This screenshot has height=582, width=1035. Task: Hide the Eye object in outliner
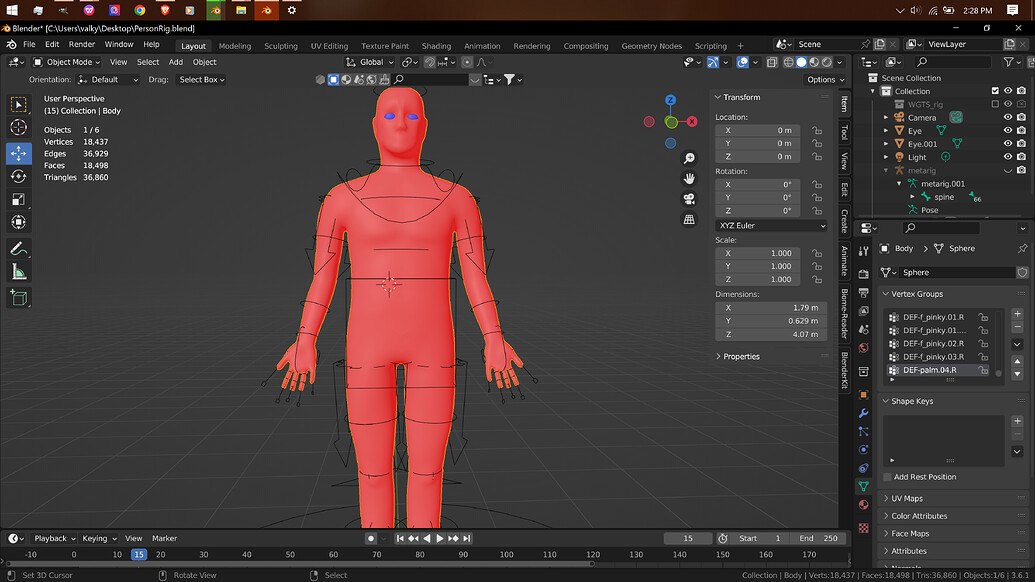1008,131
